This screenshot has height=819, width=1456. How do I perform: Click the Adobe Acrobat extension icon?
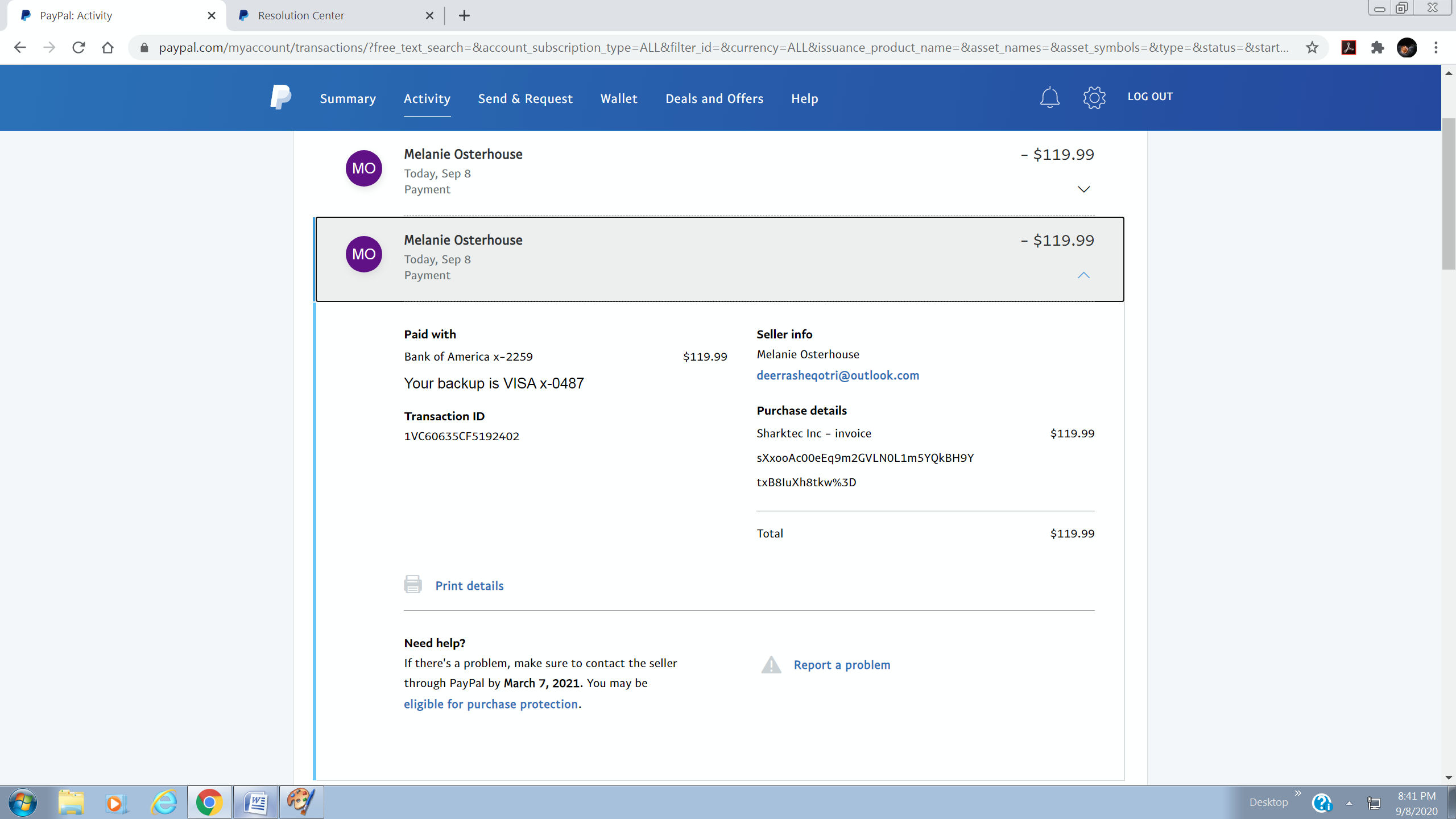[1349, 48]
